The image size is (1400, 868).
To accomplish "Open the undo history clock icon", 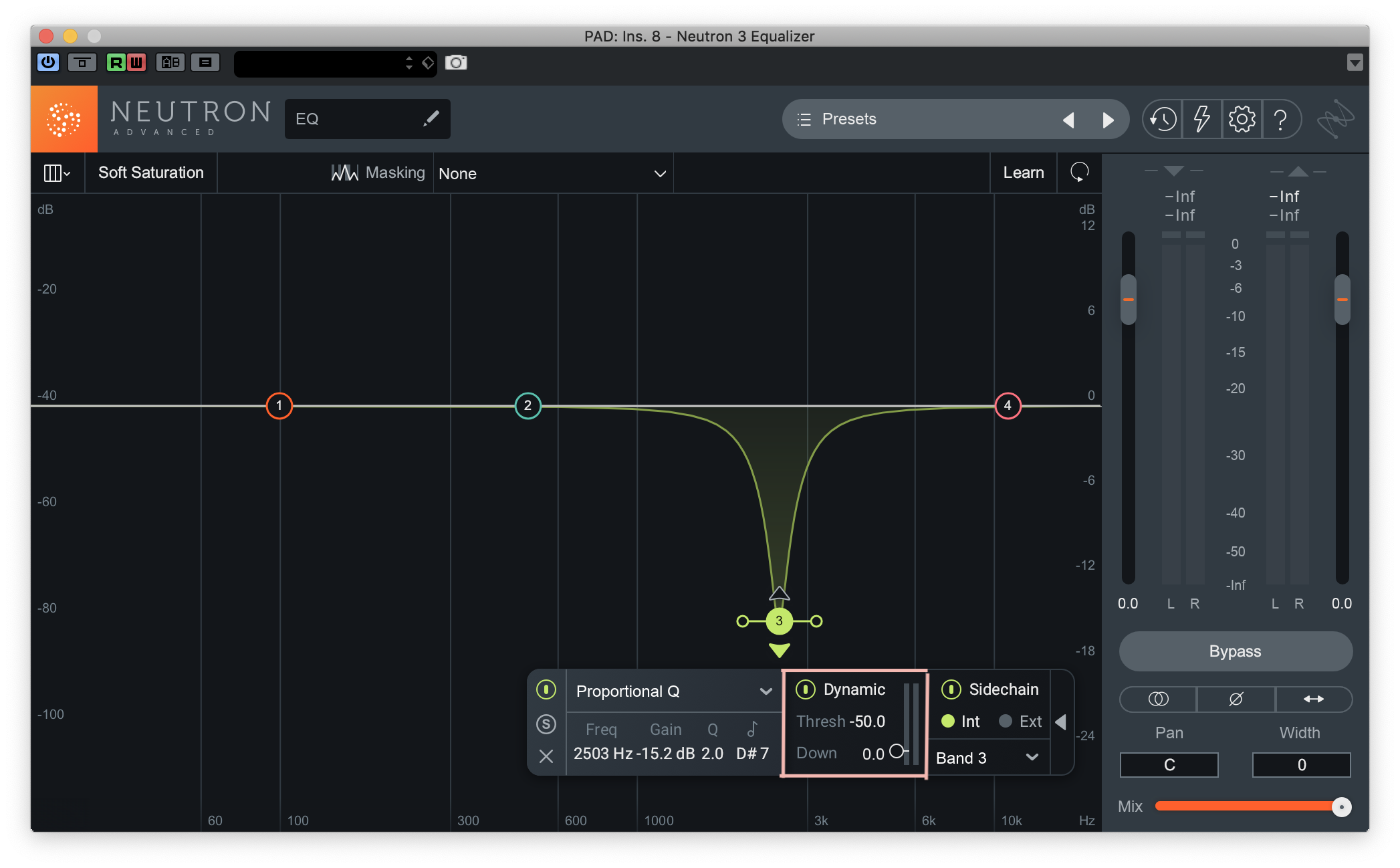I will (1163, 120).
